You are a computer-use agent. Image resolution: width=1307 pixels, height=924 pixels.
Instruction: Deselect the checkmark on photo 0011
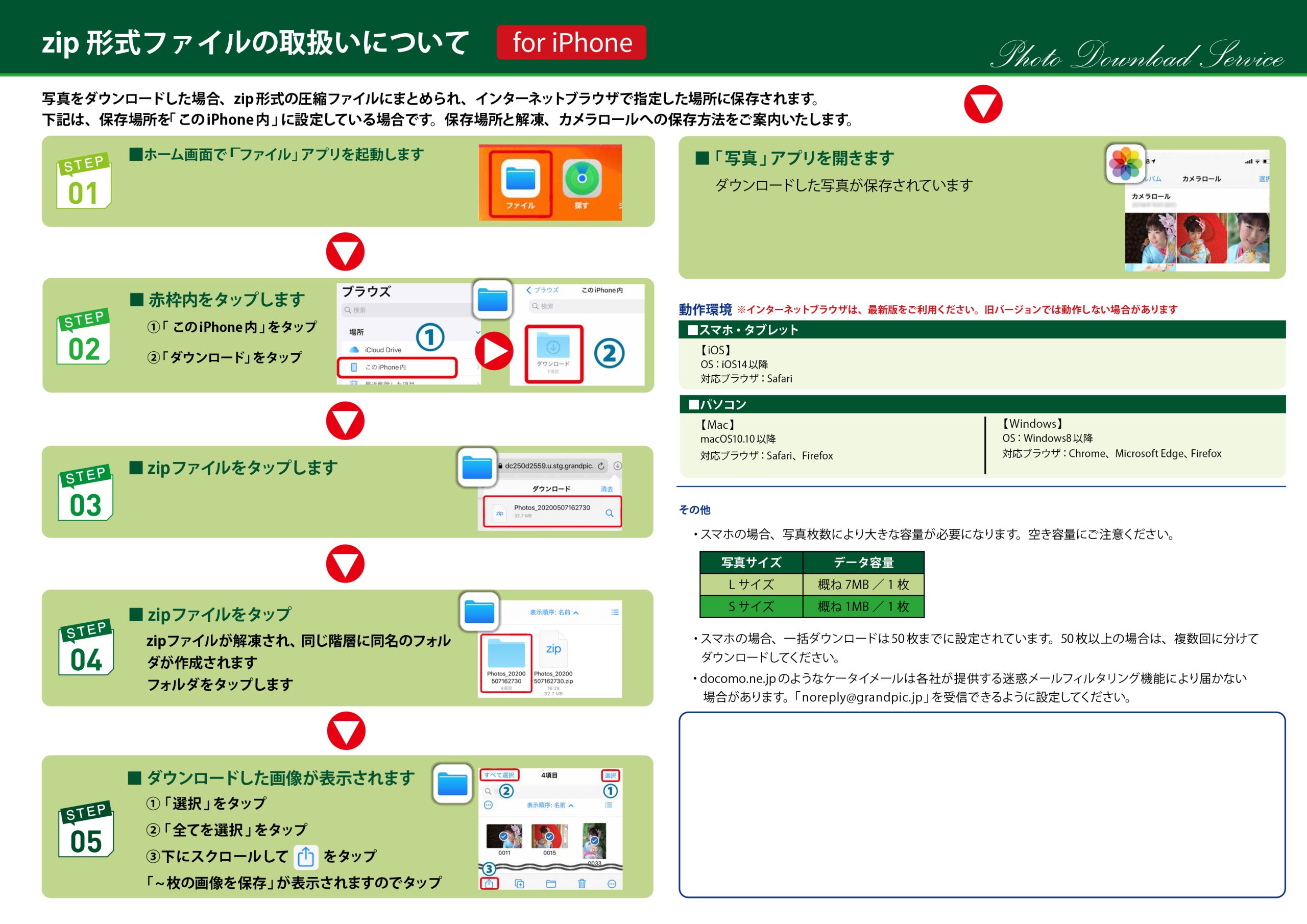[503, 836]
